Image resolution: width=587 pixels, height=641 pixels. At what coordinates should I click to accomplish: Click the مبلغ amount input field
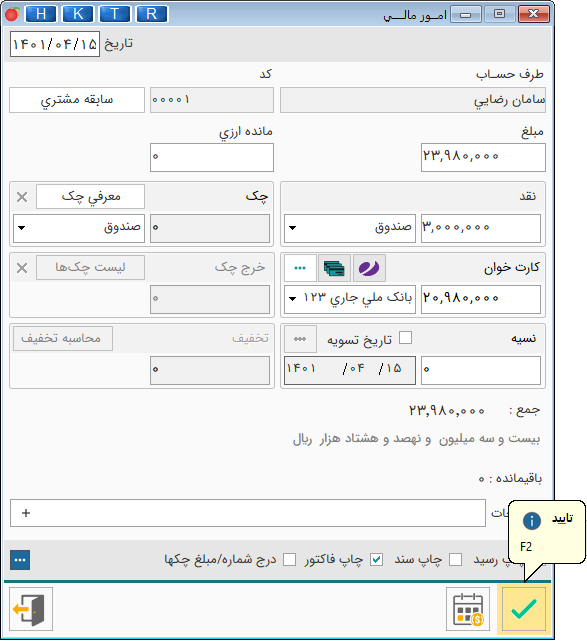point(483,157)
